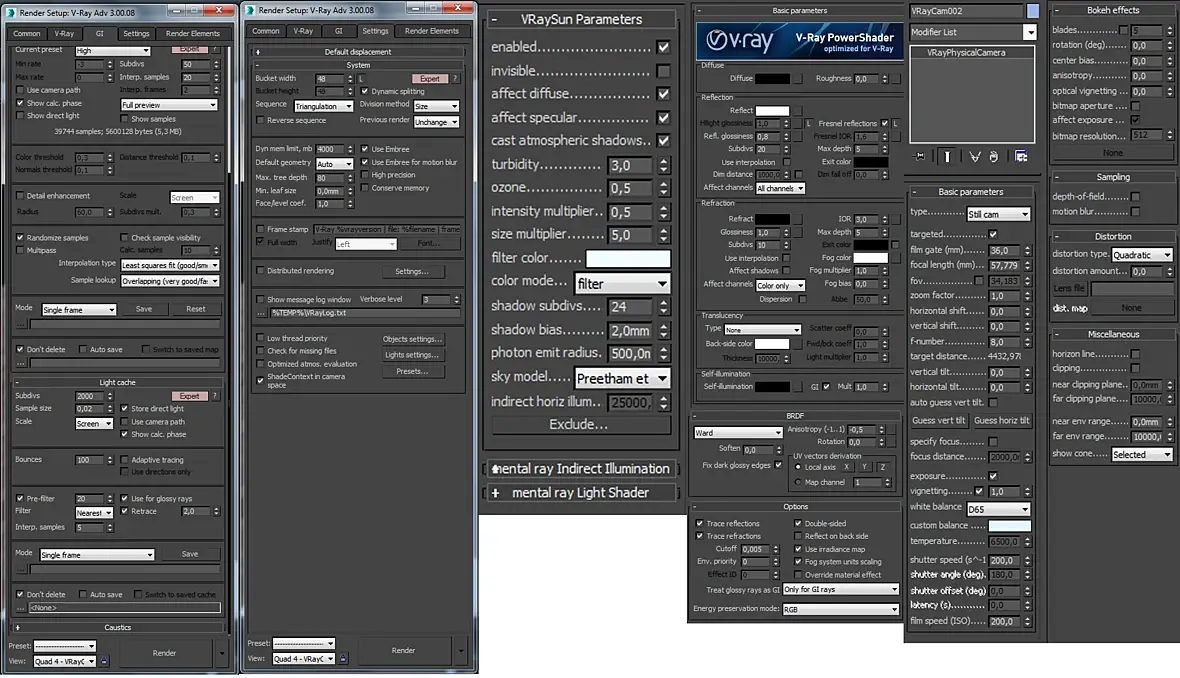
Task: Switch to Common tab in left Render Setup
Action: coord(26,34)
